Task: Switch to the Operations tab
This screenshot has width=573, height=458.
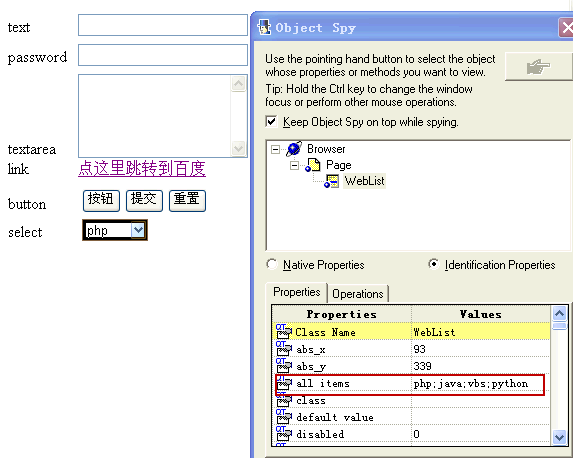Action: click(x=358, y=294)
